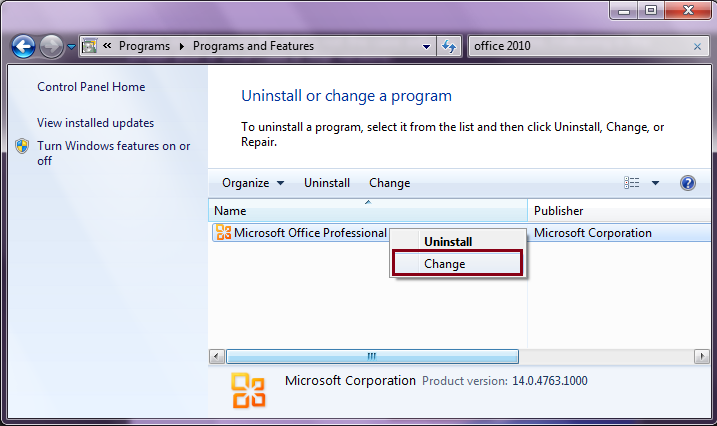
Task: Expand the view options dropdown arrow
Action: tap(655, 183)
